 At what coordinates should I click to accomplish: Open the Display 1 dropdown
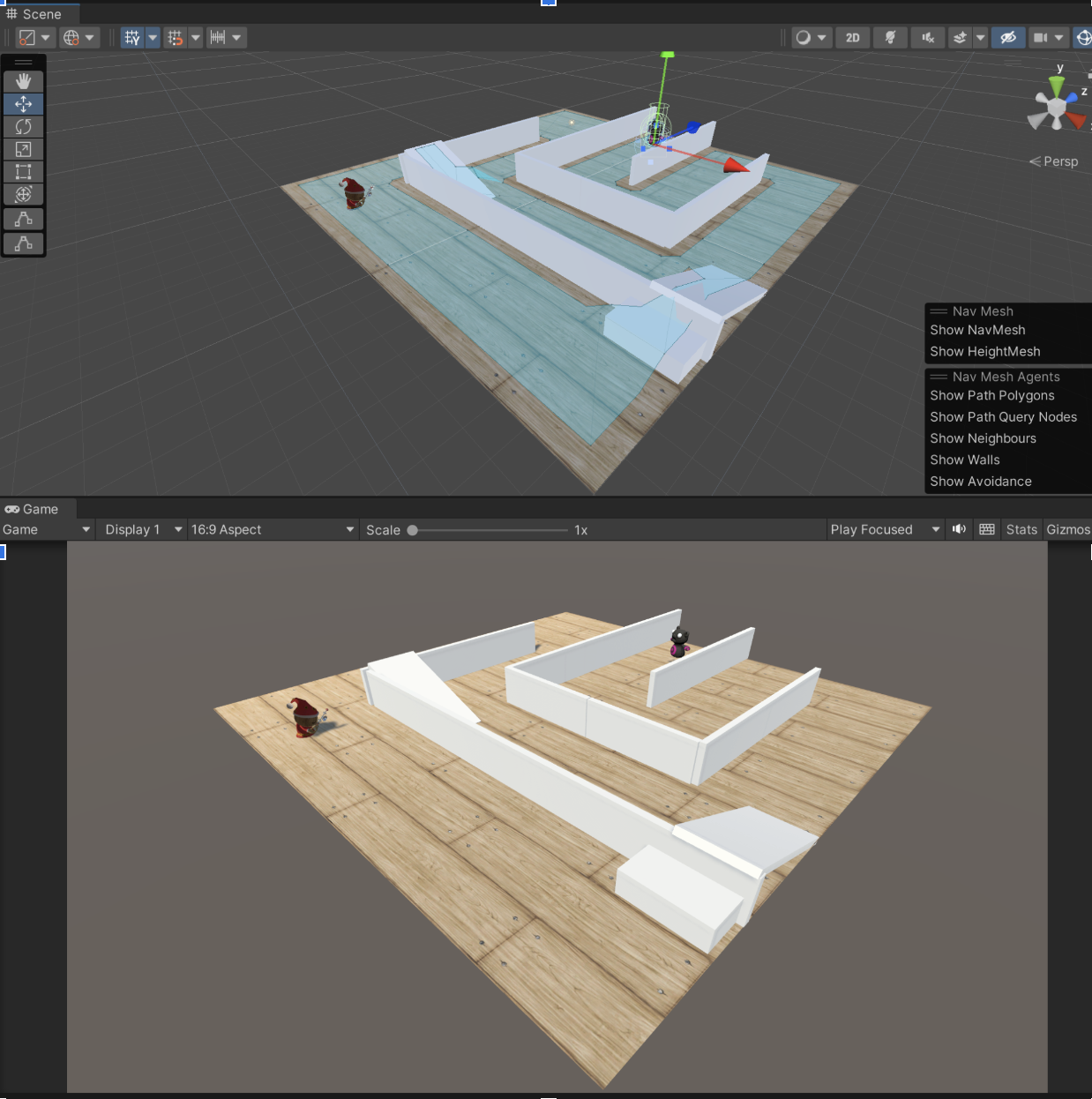click(x=143, y=529)
